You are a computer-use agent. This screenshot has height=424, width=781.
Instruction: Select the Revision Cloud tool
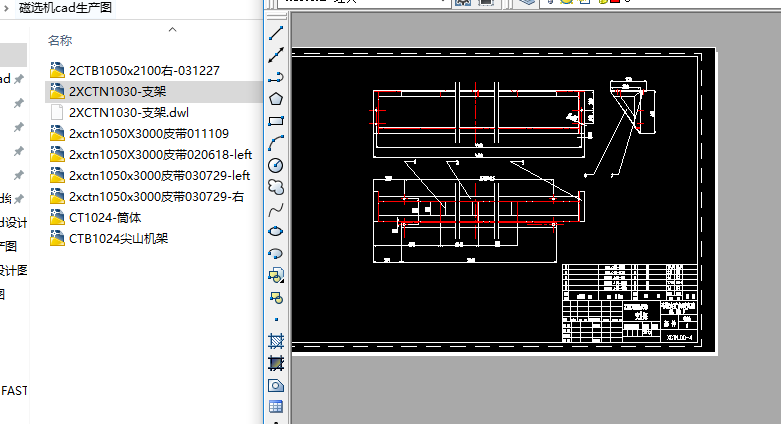pos(276,187)
